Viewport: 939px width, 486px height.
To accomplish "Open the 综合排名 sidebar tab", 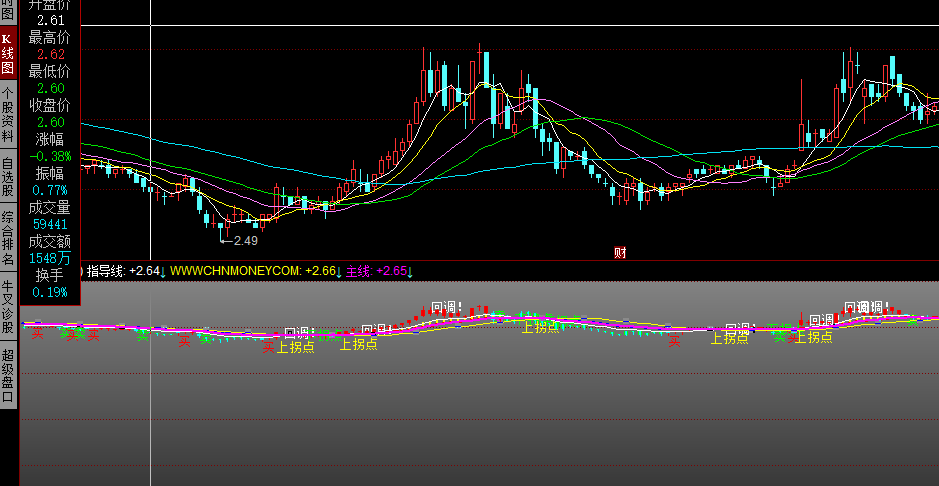I will point(7,238).
